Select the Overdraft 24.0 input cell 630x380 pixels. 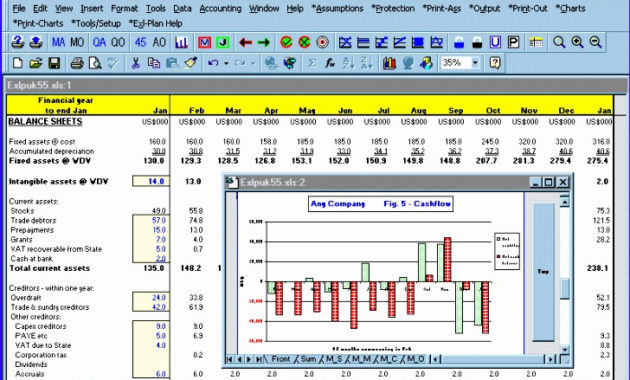(x=151, y=298)
